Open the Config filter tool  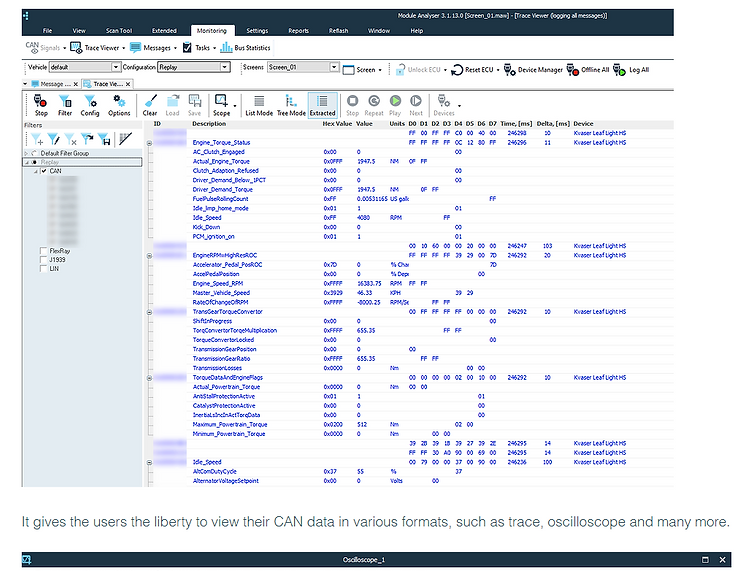[90, 105]
